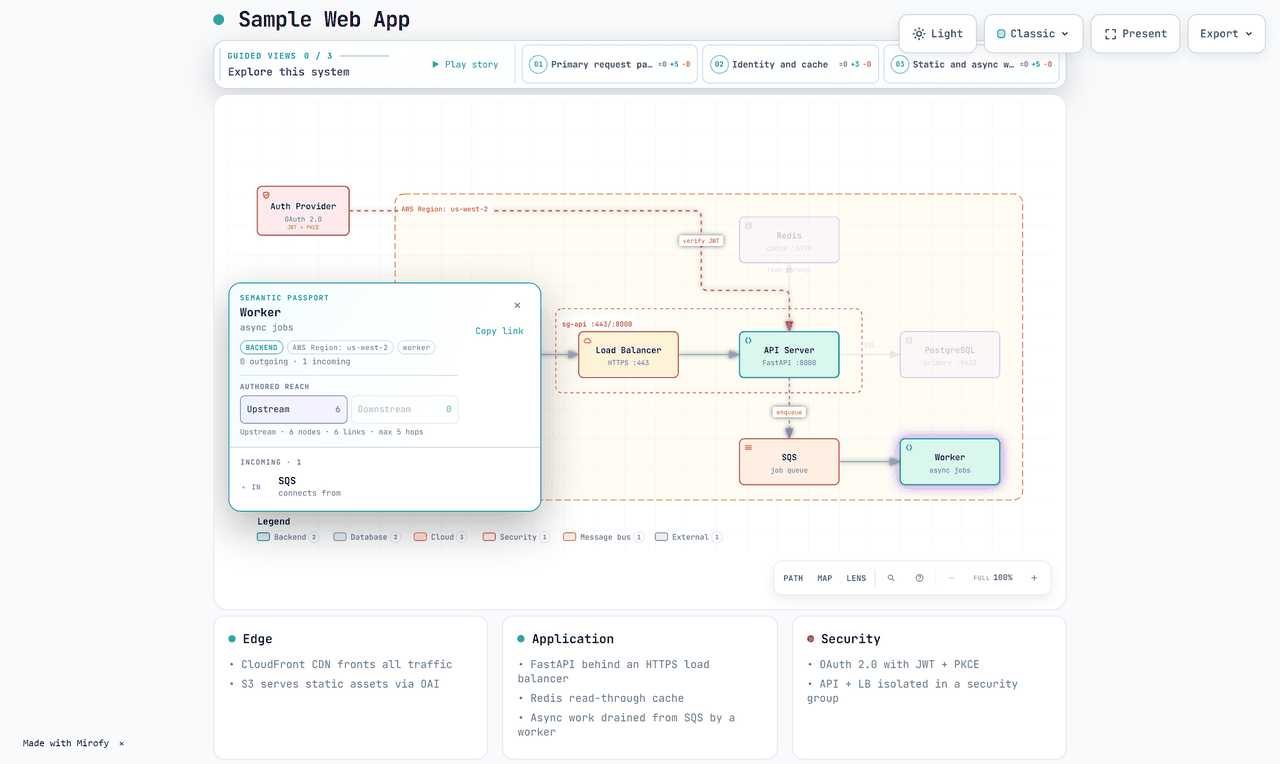Click the queue icon on the SQS node
The width and height of the screenshot is (1280, 764).
coord(748,447)
